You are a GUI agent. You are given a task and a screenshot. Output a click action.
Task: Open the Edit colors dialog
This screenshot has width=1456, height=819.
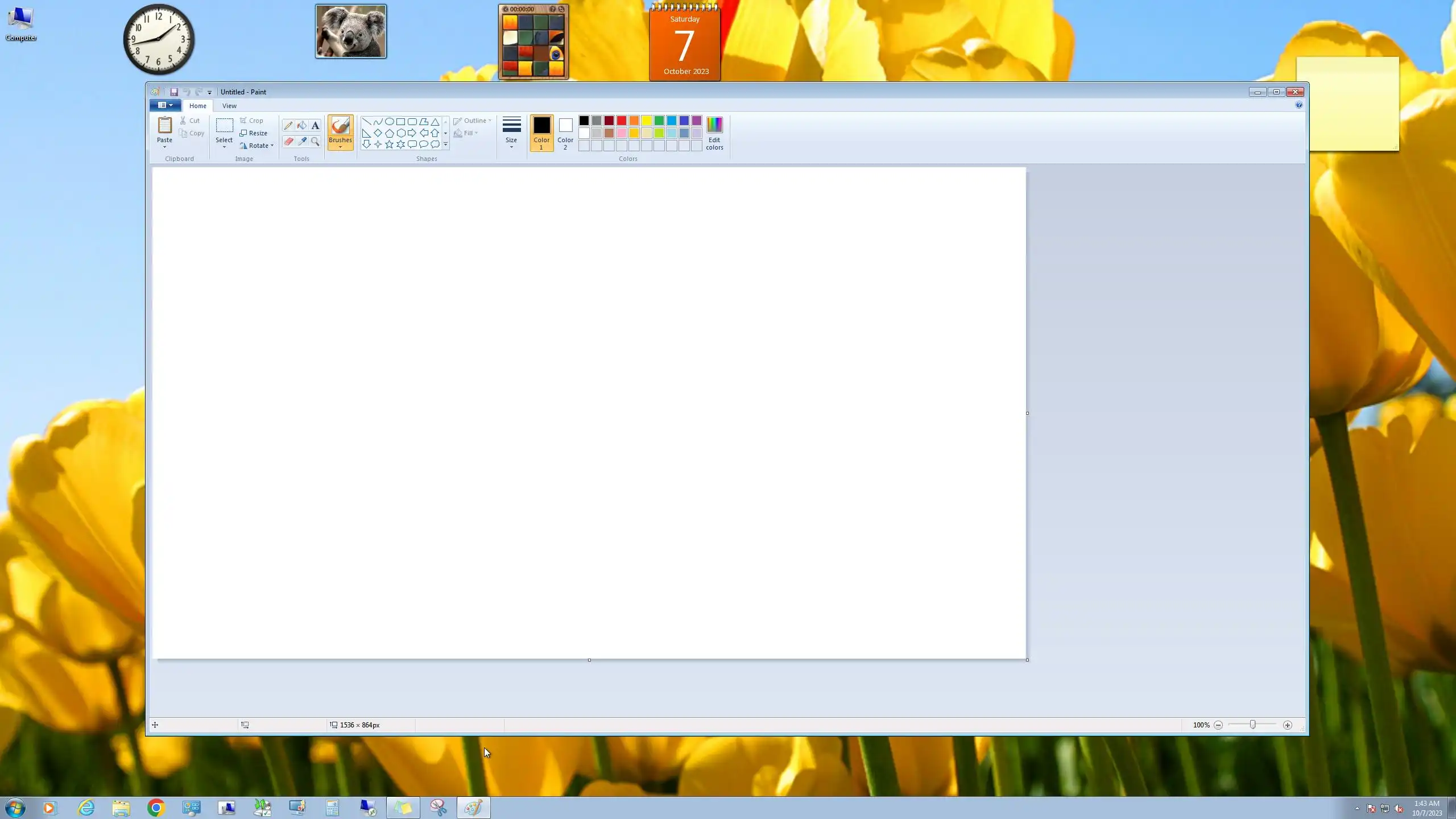point(714,133)
